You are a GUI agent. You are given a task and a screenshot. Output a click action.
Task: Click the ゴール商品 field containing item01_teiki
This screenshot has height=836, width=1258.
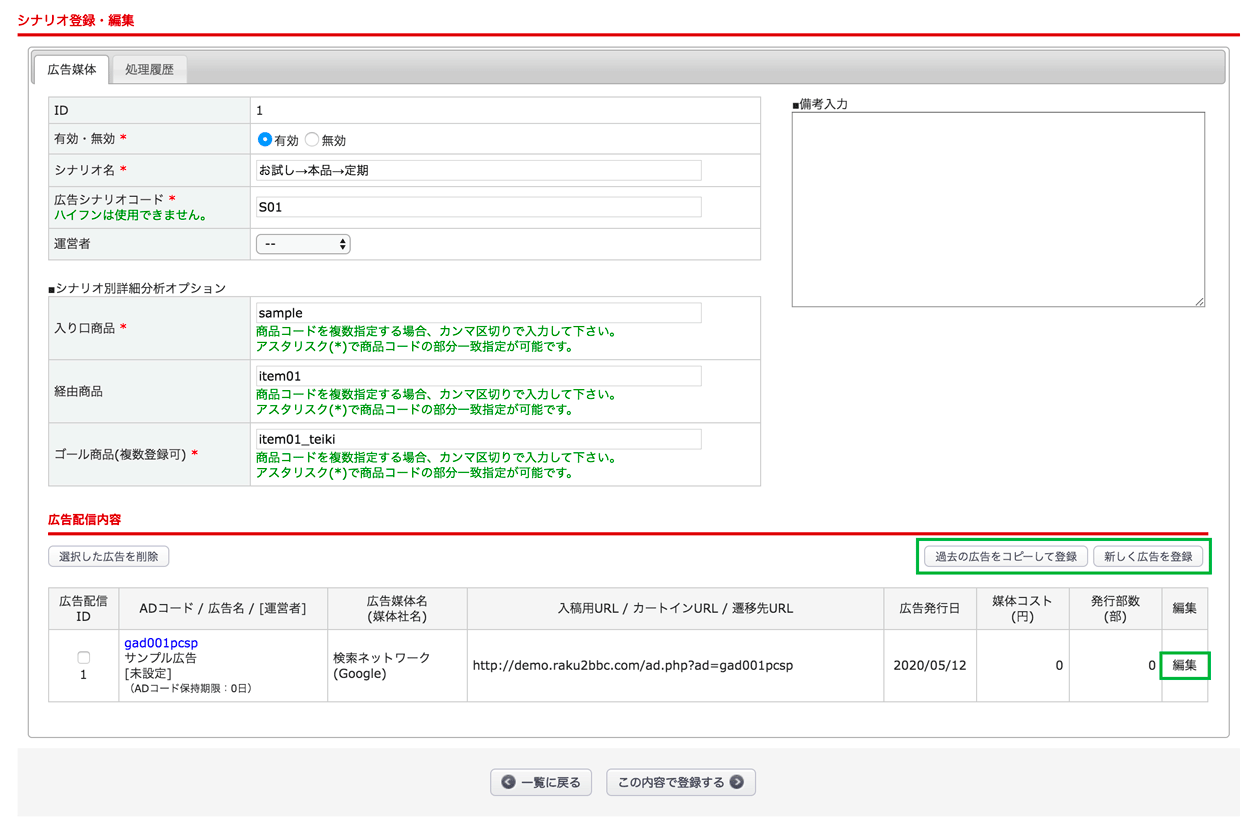478,439
